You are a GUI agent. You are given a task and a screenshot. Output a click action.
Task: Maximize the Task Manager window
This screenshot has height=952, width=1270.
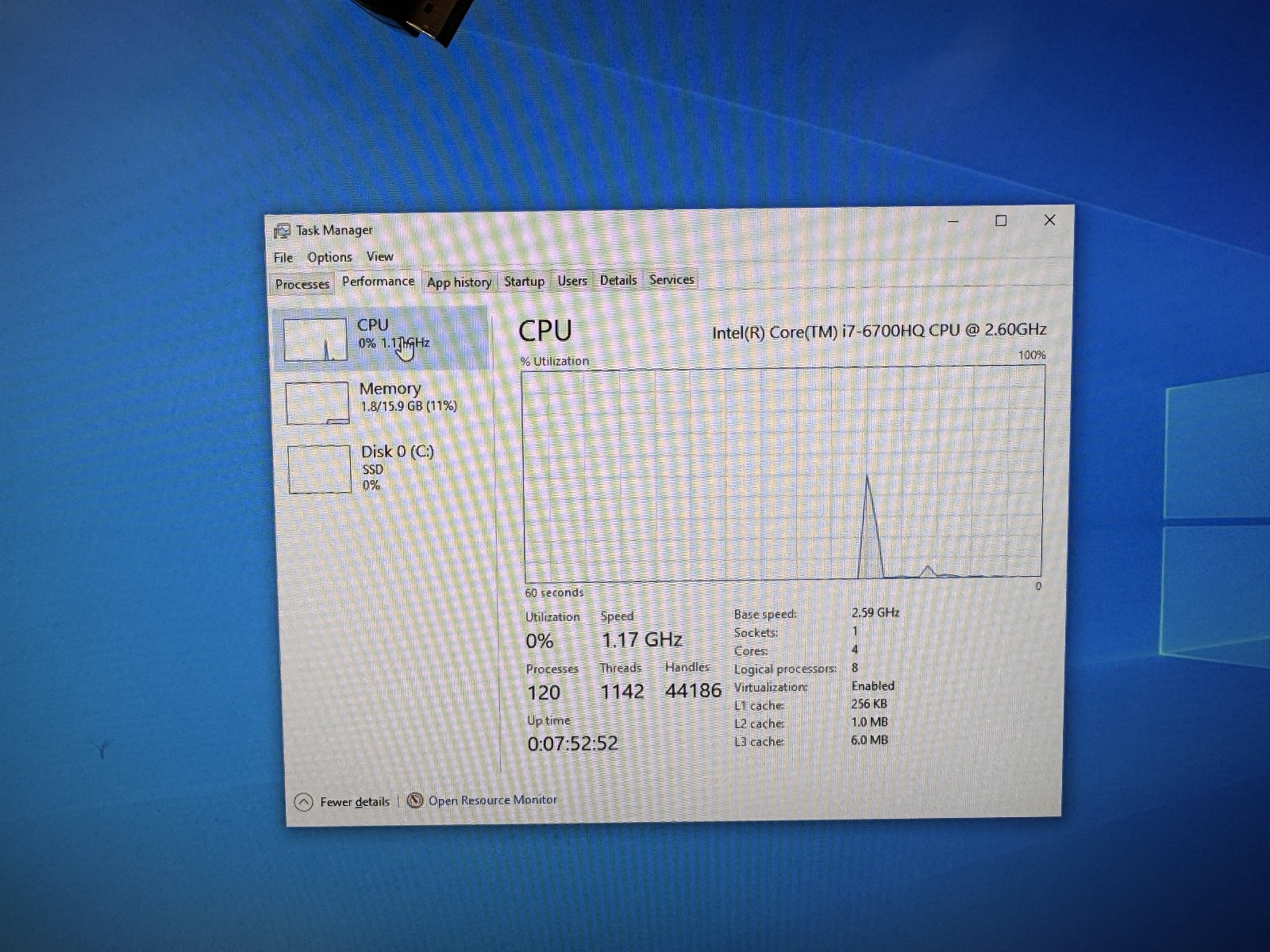click(1001, 221)
